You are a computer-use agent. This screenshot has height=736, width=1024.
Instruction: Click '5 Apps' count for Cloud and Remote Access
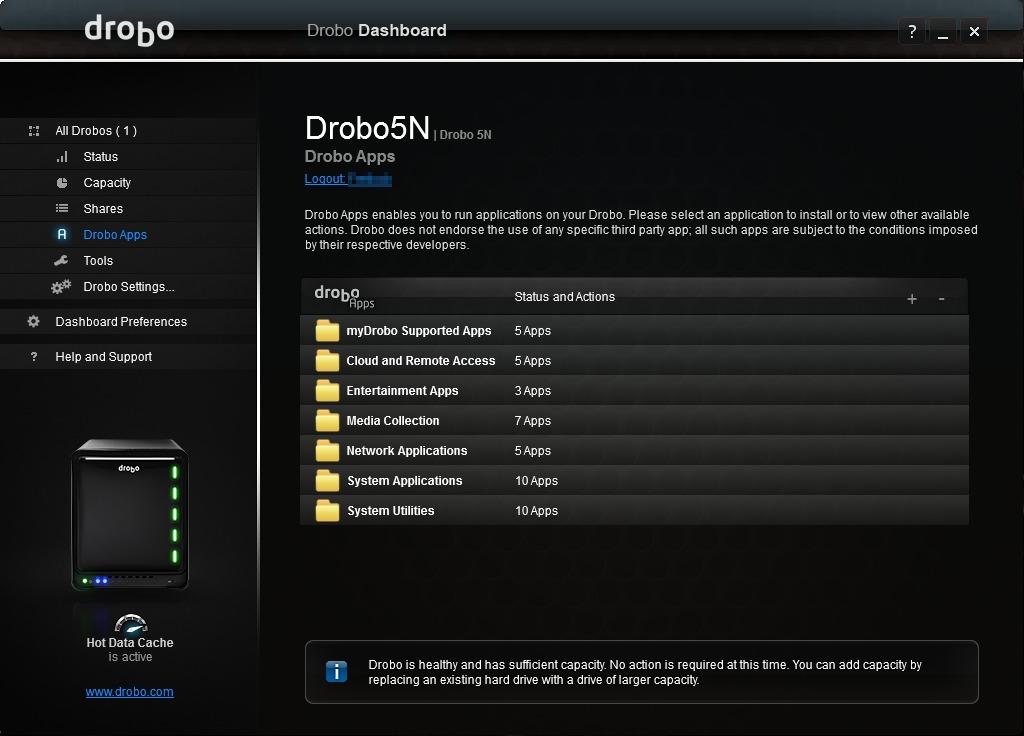click(532, 360)
